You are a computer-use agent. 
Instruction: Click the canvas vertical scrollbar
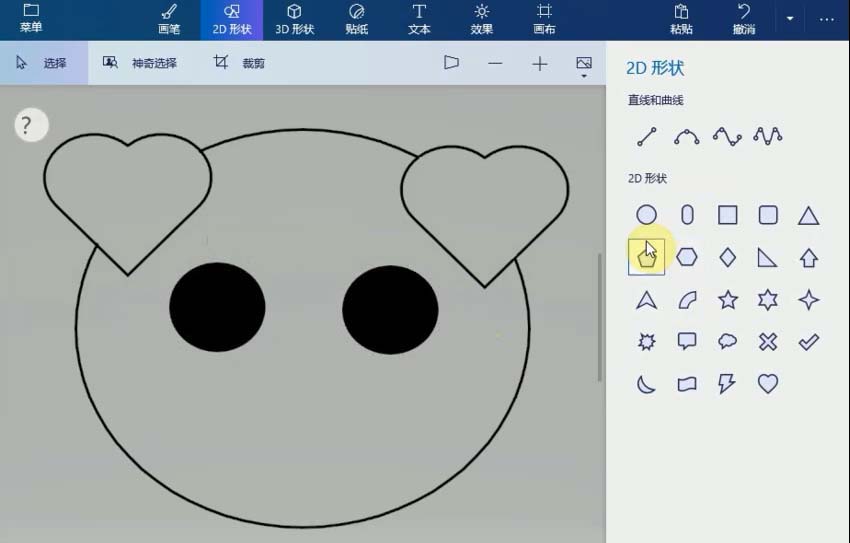[600, 317]
